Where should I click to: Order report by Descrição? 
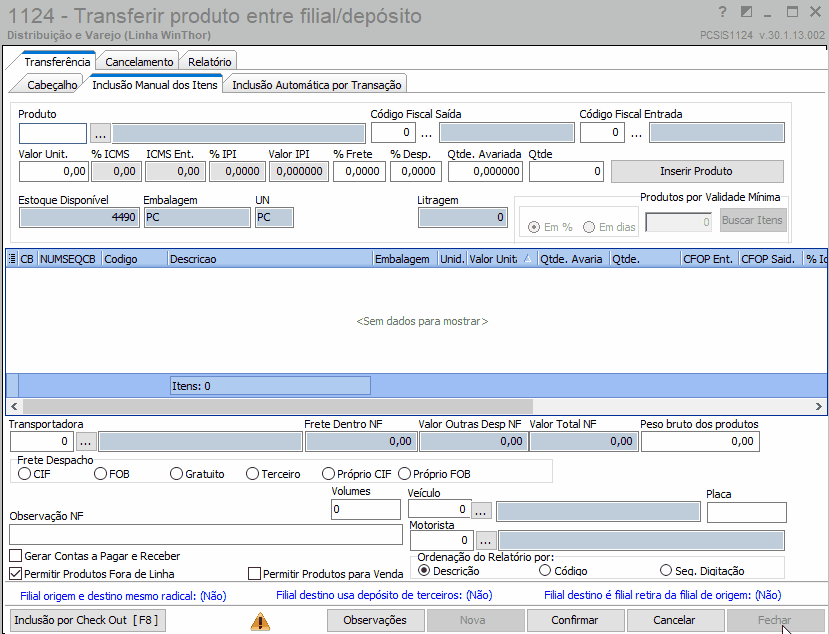tap(424, 571)
